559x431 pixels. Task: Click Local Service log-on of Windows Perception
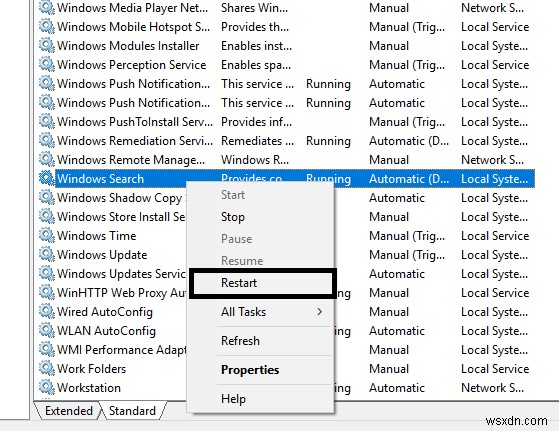(x=495, y=65)
